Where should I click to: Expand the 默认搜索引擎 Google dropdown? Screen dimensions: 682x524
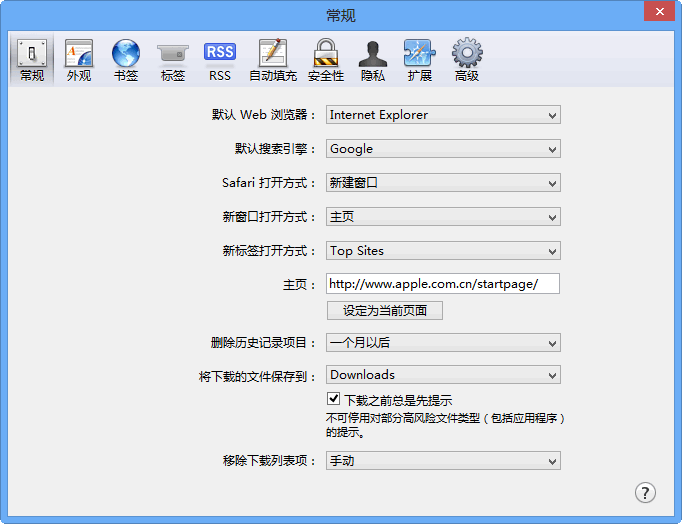coord(443,149)
